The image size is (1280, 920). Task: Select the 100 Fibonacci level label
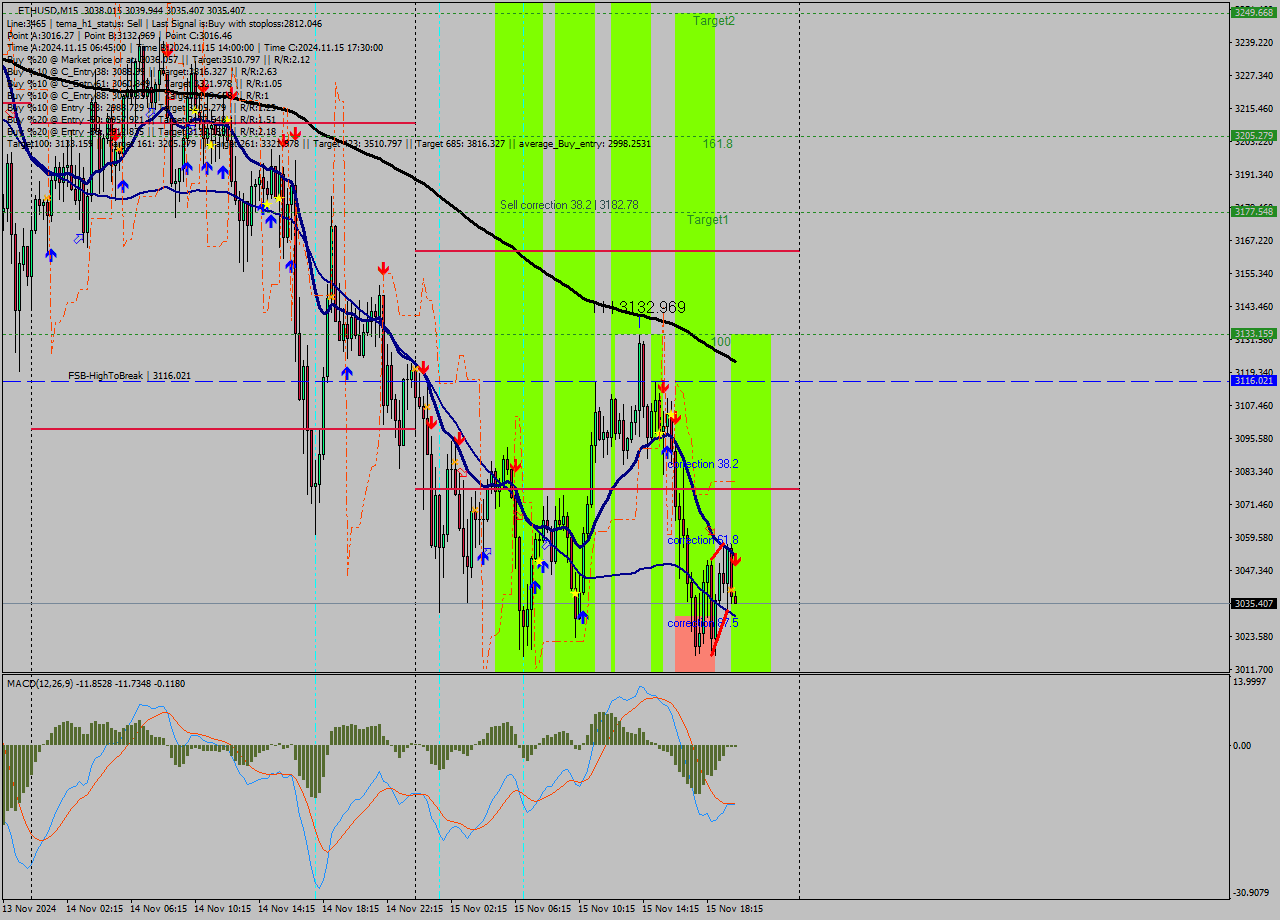721,342
